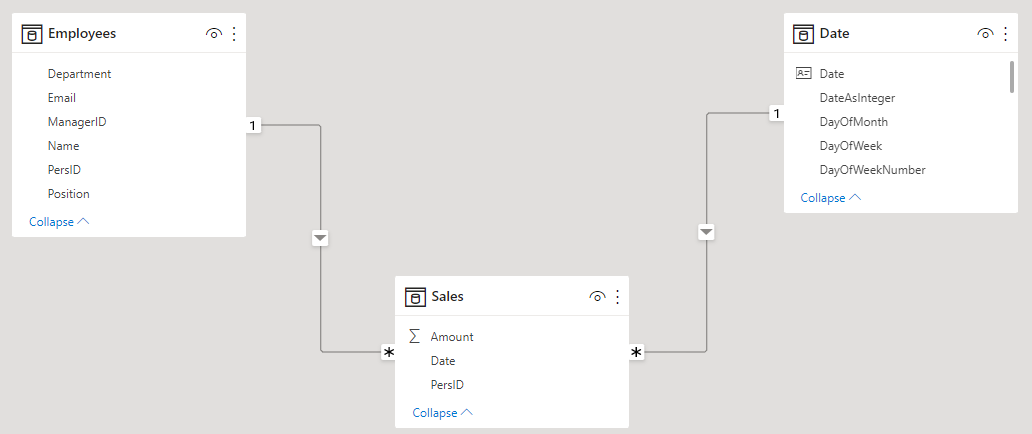This screenshot has width=1032, height=434.
Task: Select the ManagerID field in Employees
Action: [77, 122]
